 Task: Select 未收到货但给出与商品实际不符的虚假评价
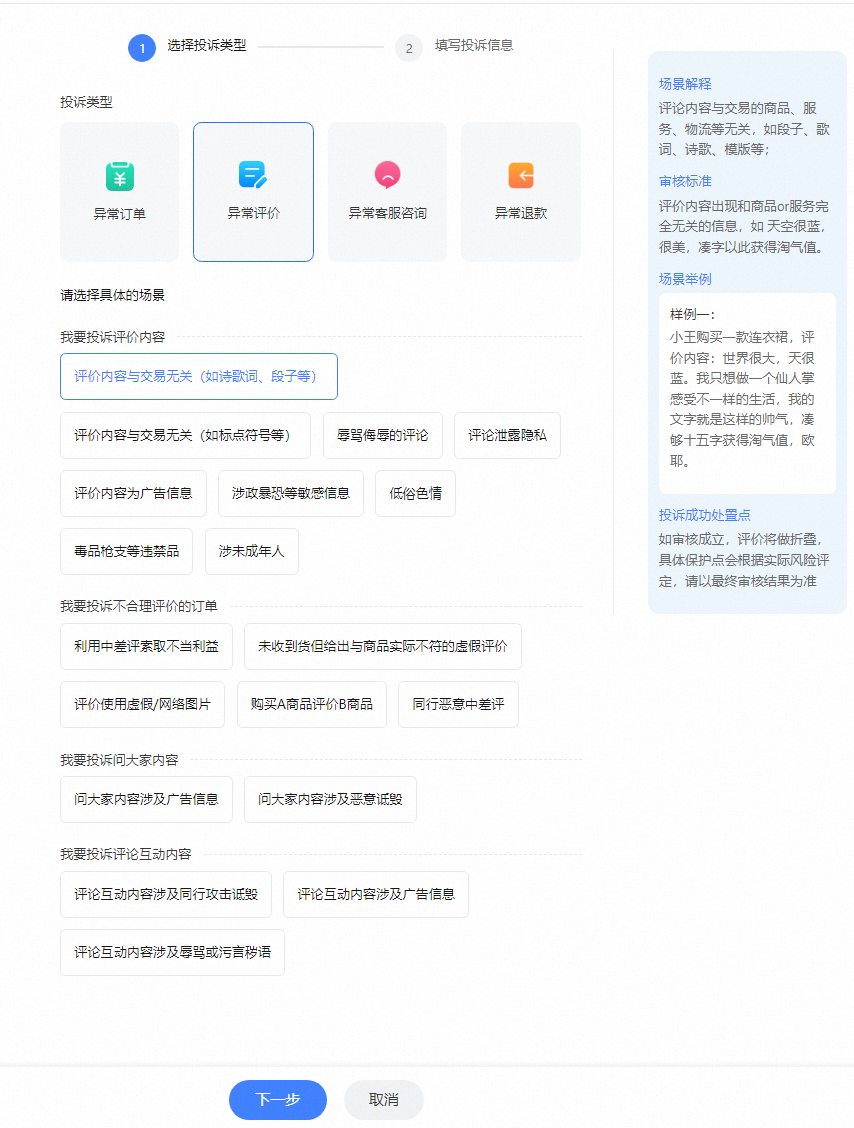click(x=383, y=646)
